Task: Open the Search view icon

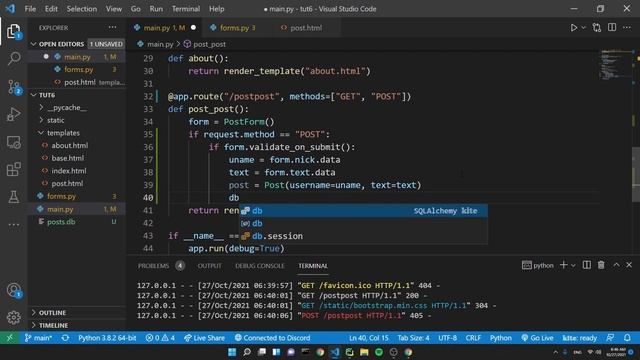Action: (x=13, y=59)
